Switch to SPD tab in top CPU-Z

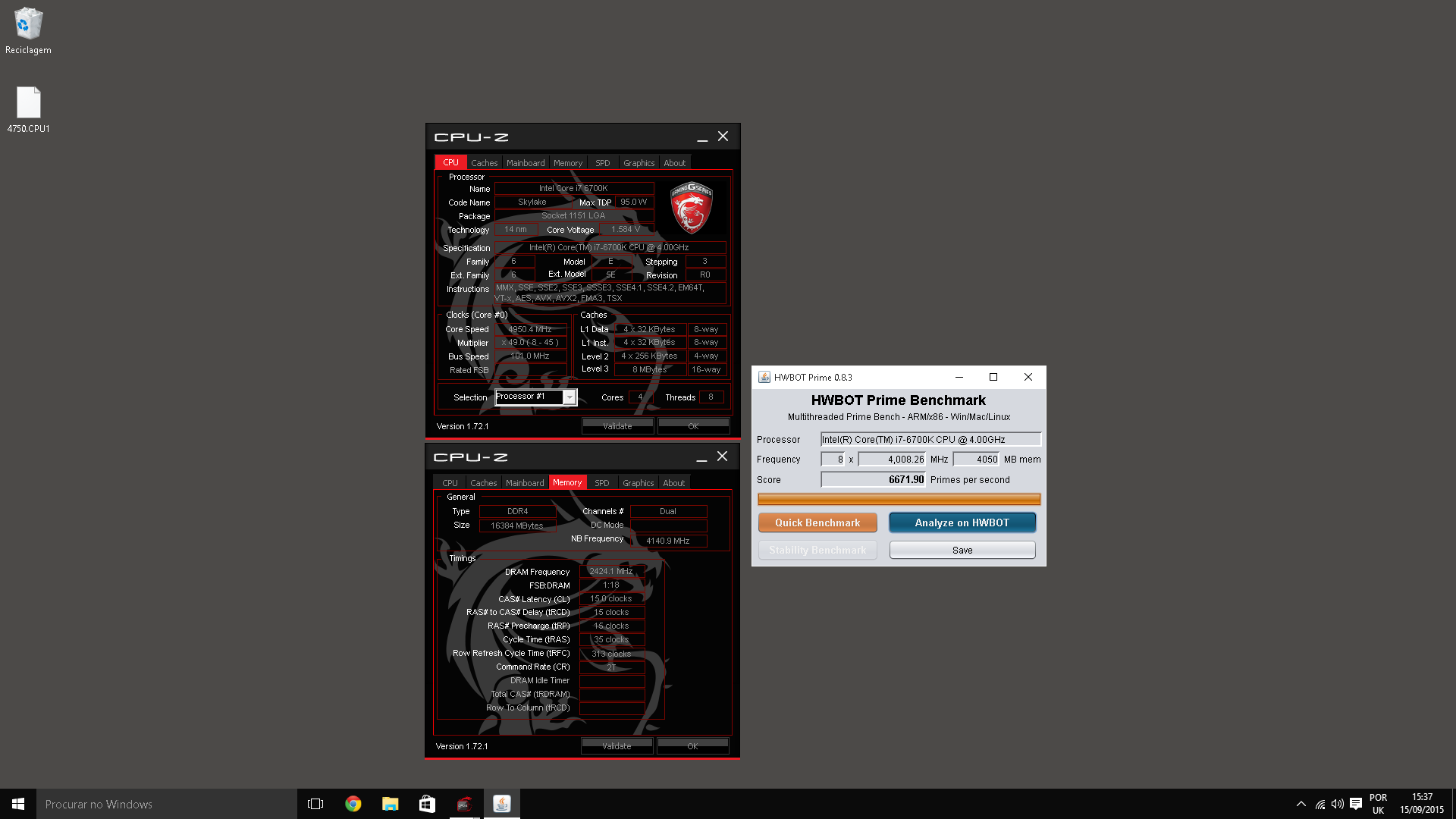(603, 163)
